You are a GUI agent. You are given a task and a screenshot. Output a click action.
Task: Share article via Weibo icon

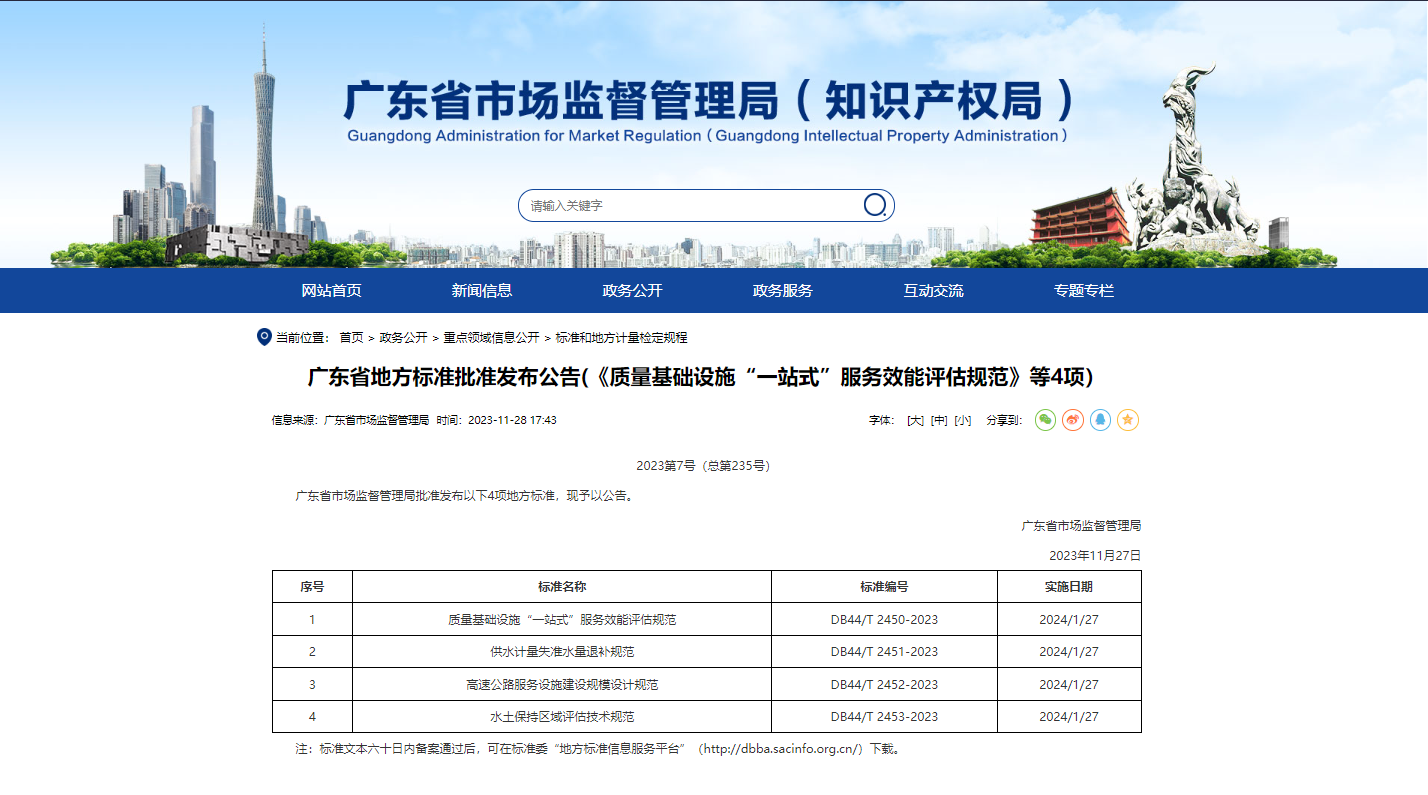[1073, 420]
